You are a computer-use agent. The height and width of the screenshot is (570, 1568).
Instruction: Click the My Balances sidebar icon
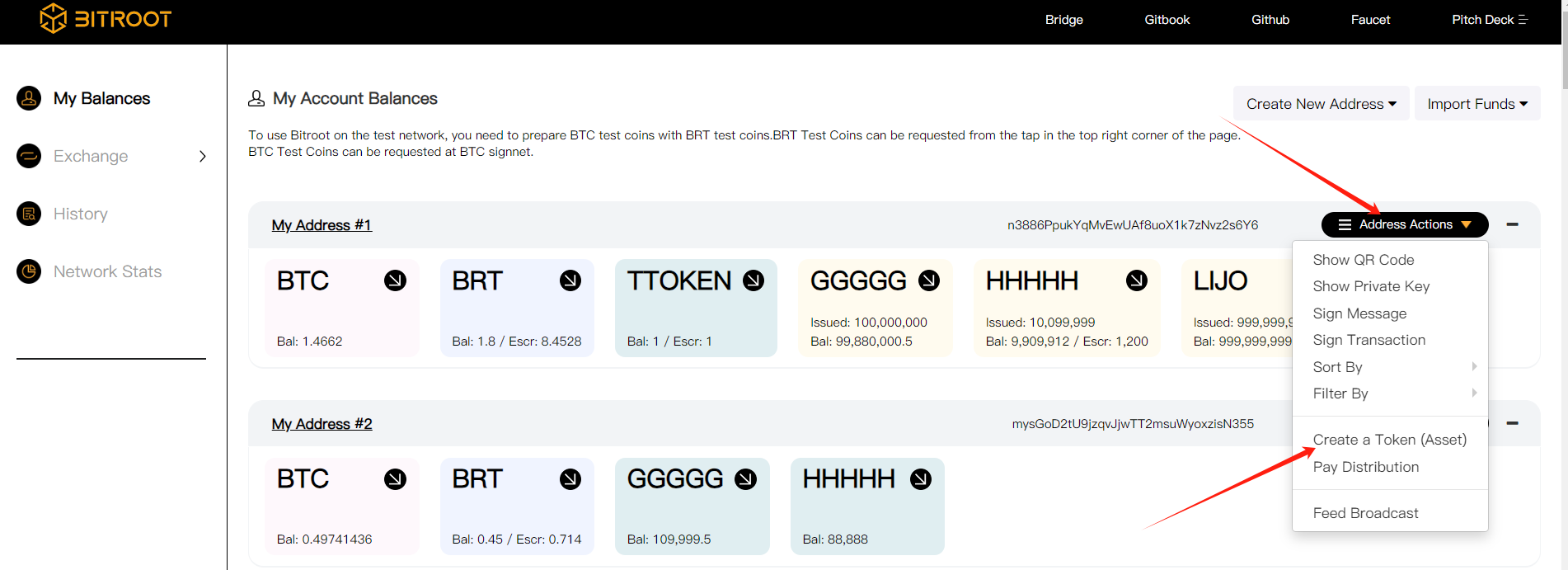tap(29, 98)
